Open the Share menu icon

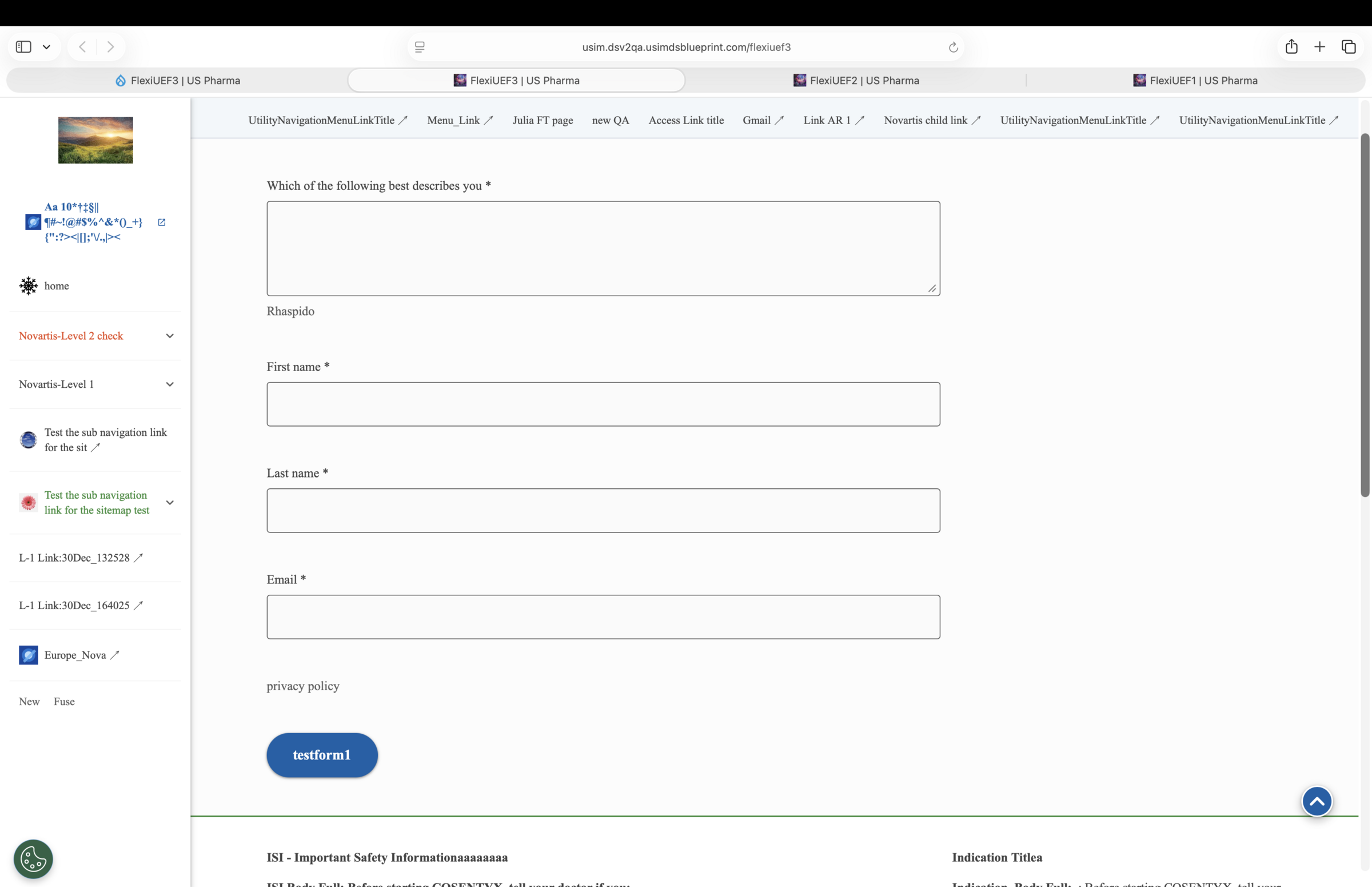tap(1291, 47)
